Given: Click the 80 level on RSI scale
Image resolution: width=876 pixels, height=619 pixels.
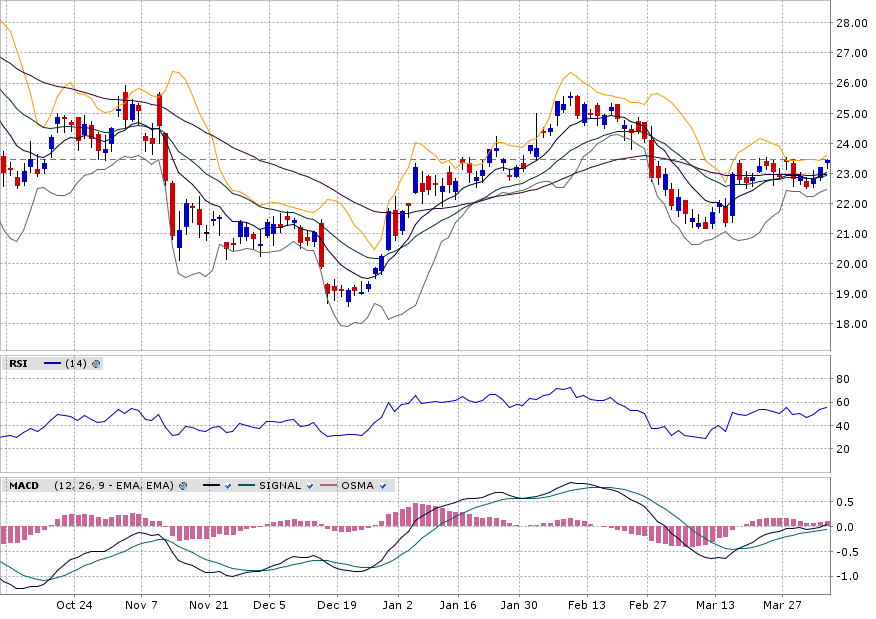Looking at the screenshot, I should 844,379.
